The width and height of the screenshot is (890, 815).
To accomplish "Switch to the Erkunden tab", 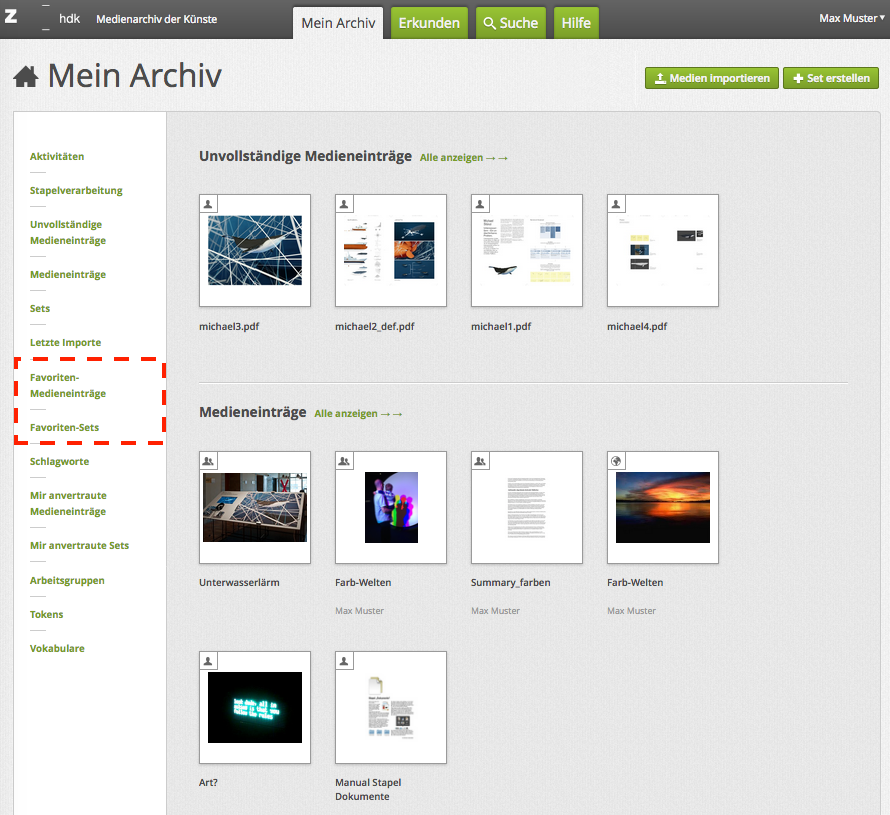I will 429,23.
